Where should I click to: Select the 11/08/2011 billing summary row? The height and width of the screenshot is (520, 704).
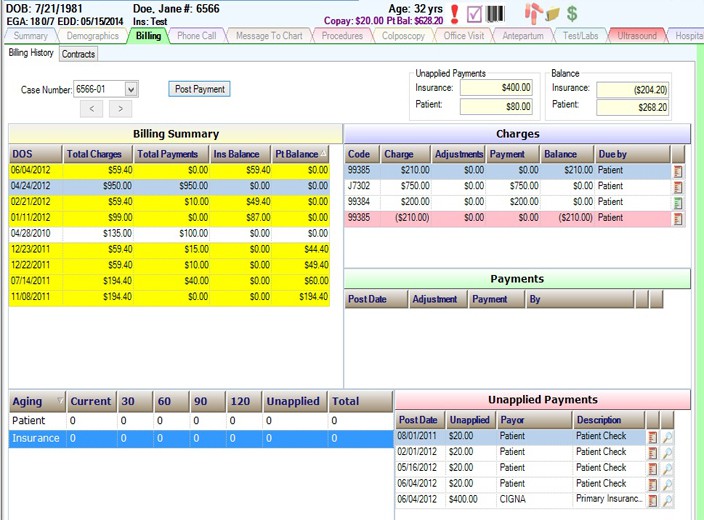[x=169, y=297]
